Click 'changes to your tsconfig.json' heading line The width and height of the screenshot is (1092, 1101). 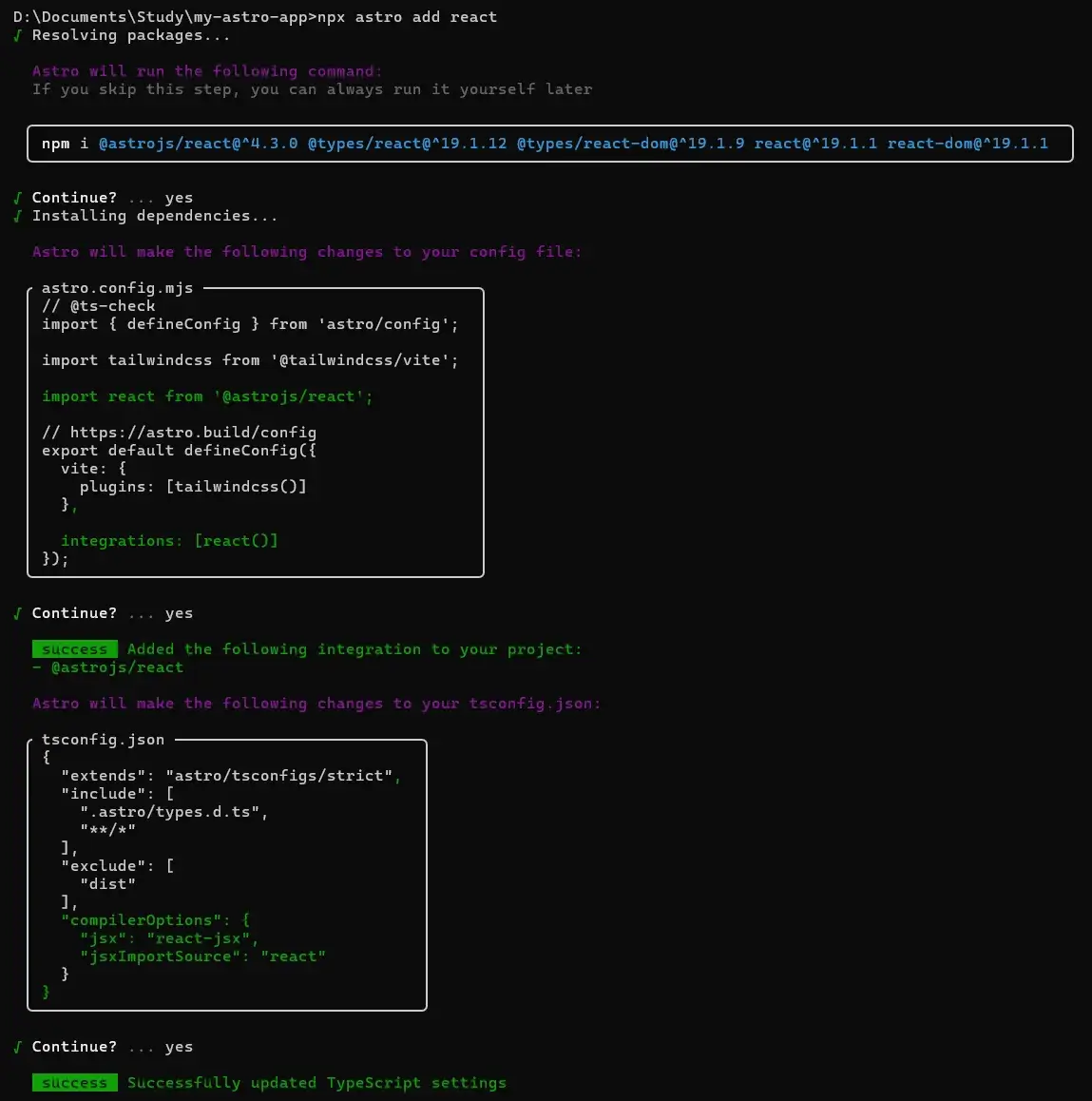coord(316,704)
